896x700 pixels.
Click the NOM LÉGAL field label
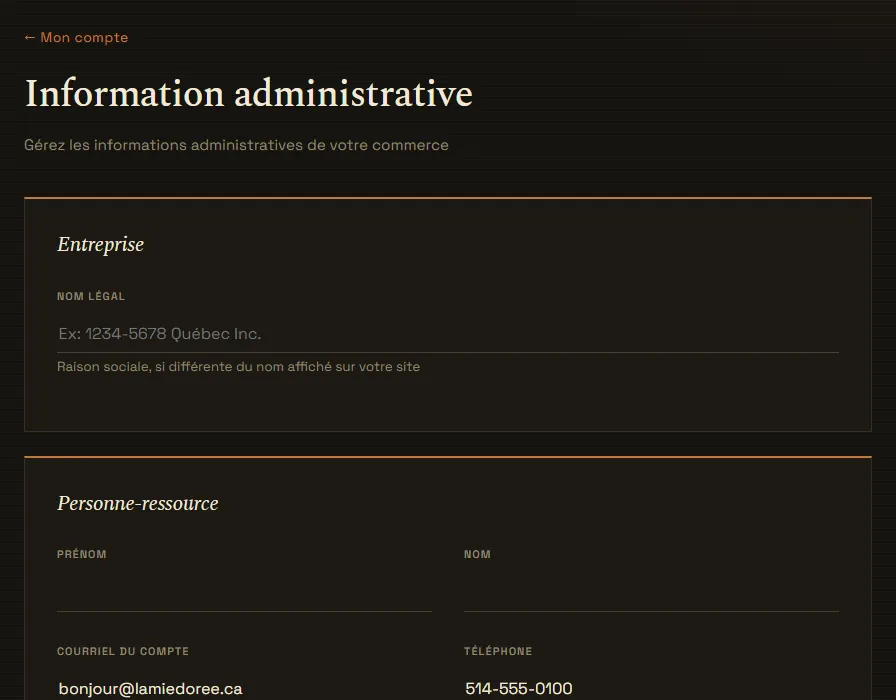click(x=91, y=296)
